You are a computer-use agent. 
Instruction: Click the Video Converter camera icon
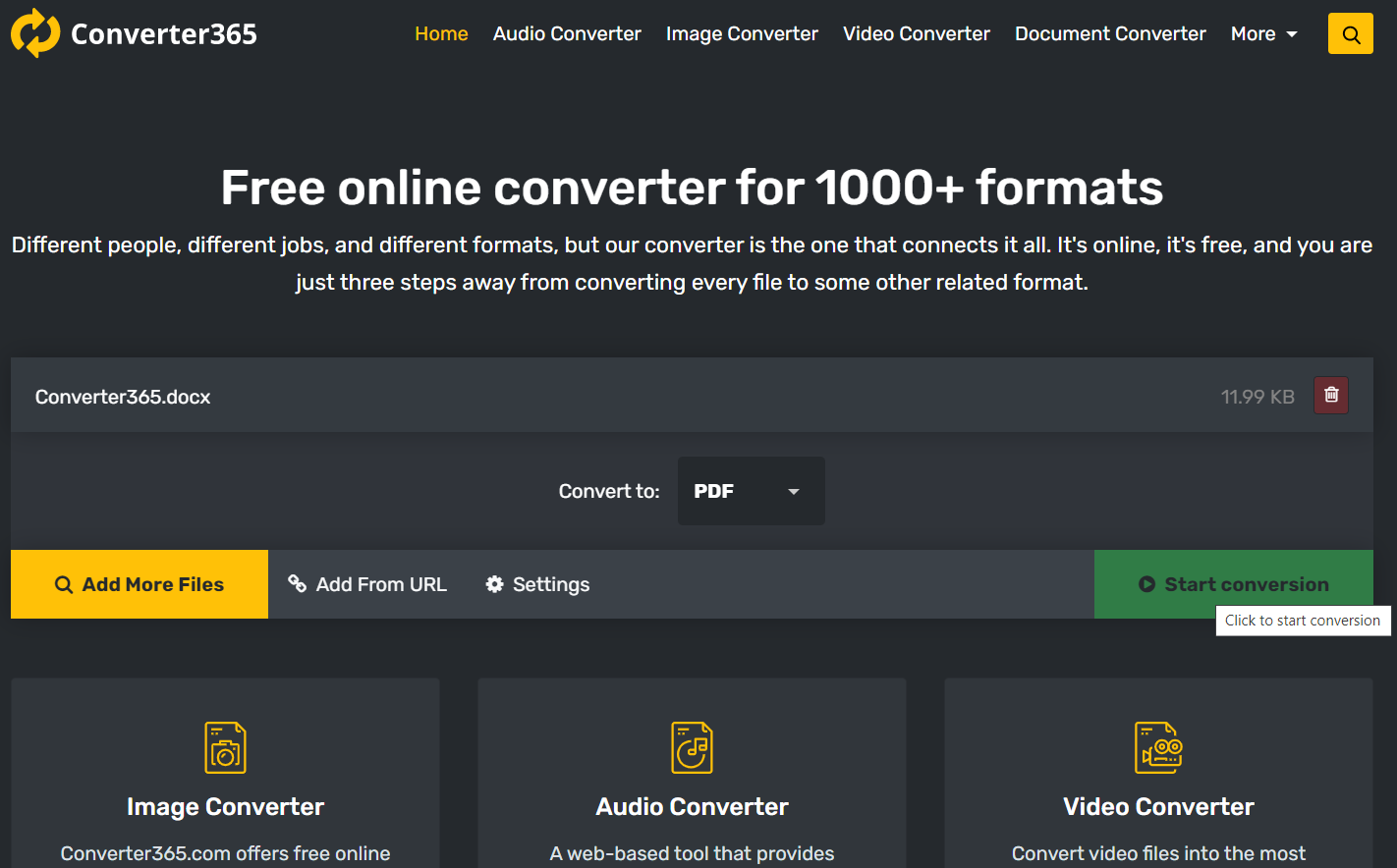tap(1158, 748)
